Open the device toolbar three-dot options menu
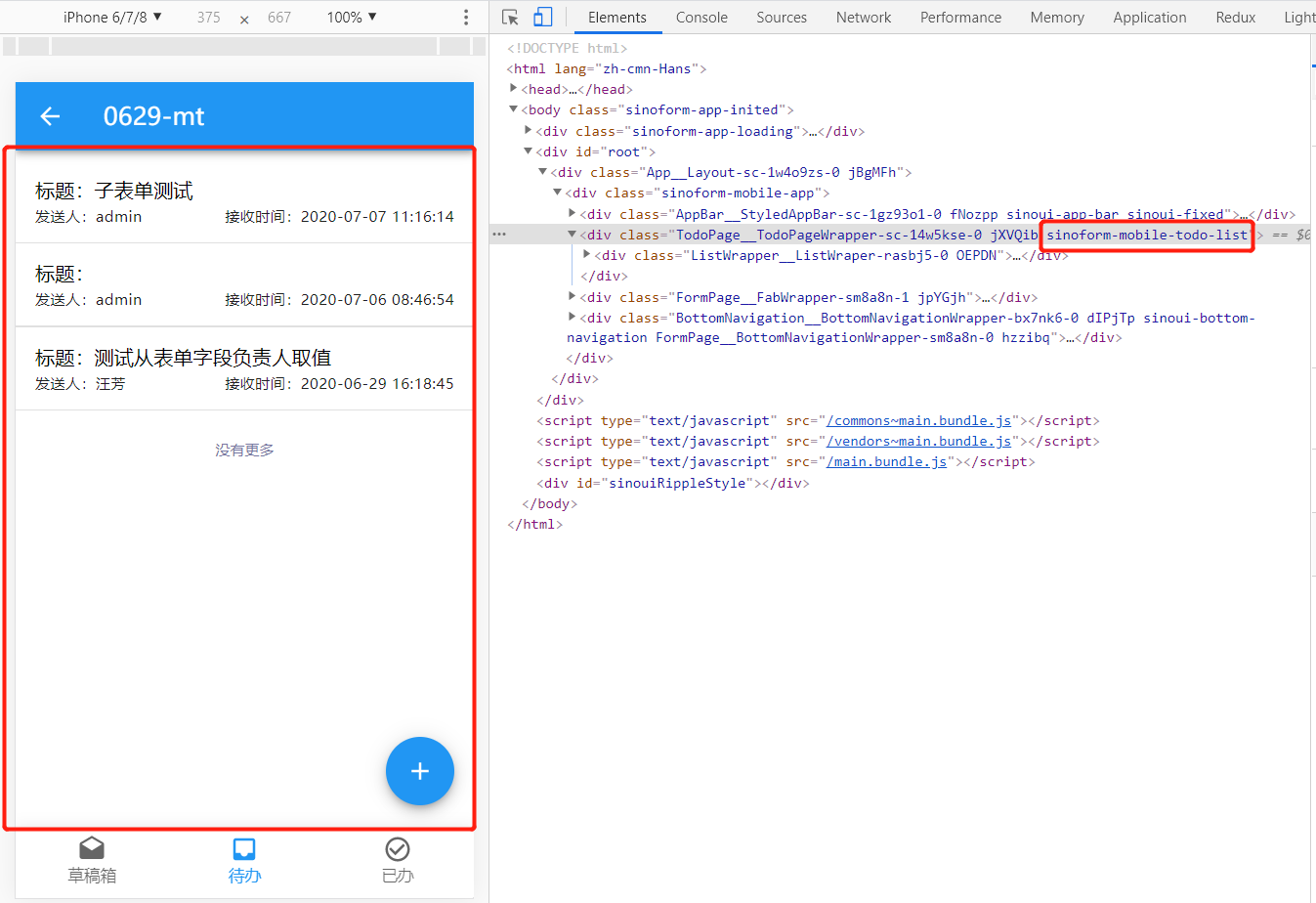This screenshot has height=903, width=1316. click(466, 17)
